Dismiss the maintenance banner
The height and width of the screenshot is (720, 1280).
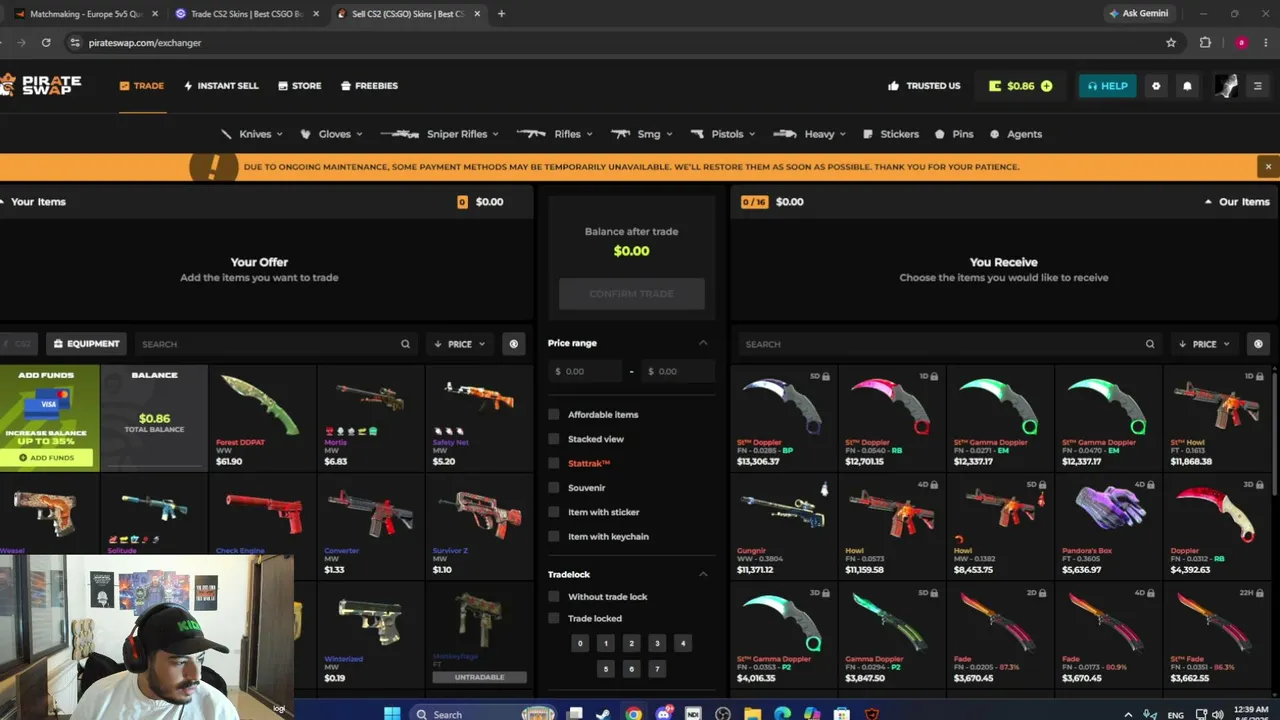pyautogui.click(x=1268, y=167)
